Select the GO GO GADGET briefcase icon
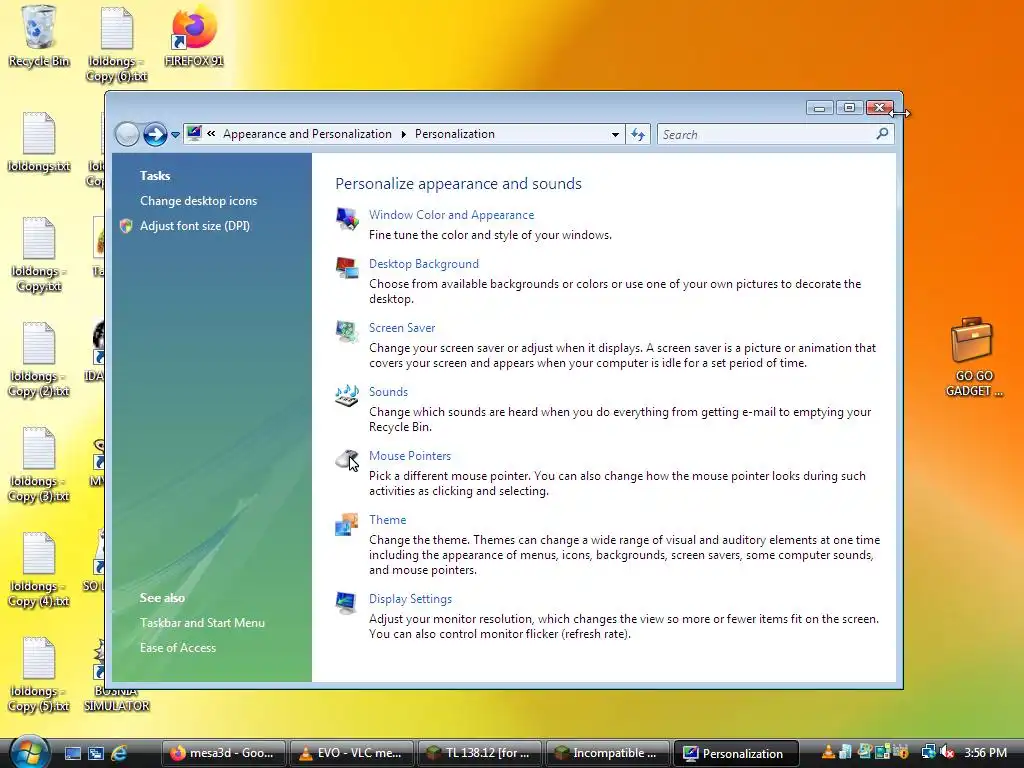 click(x=973, y=357)
